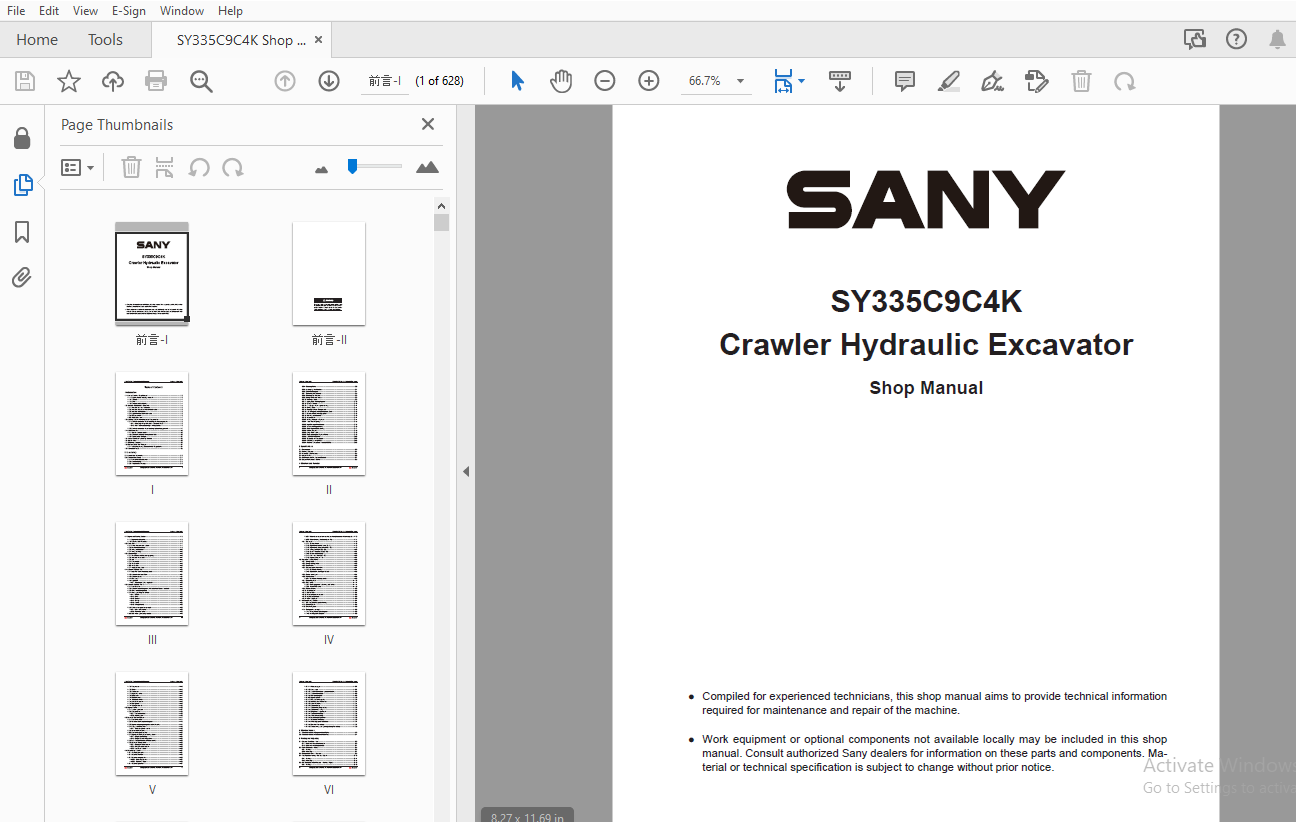Open the Edit PDF stamp tool

click(x=1037, y=81)
